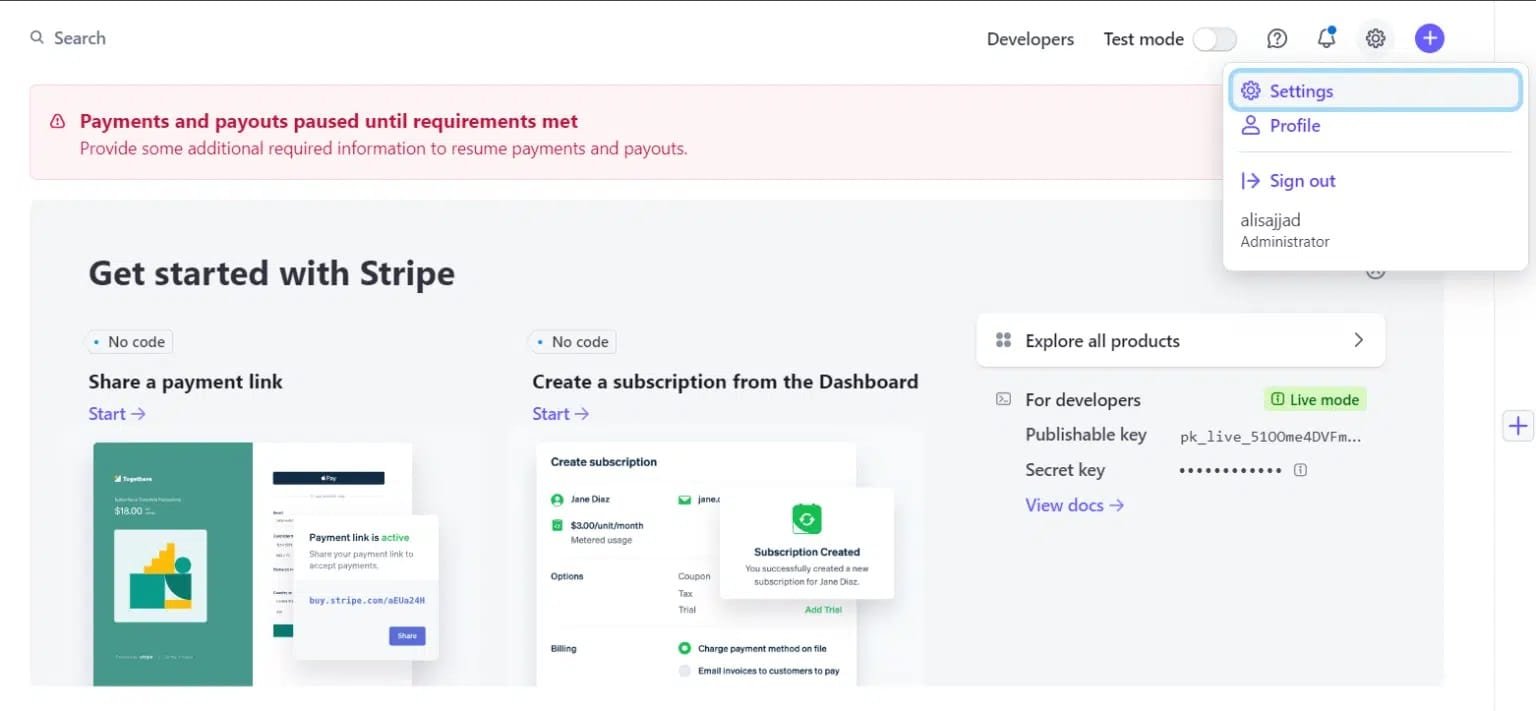
Task: Click the Payments and payouts paused heading
Action: pos(329,121)
